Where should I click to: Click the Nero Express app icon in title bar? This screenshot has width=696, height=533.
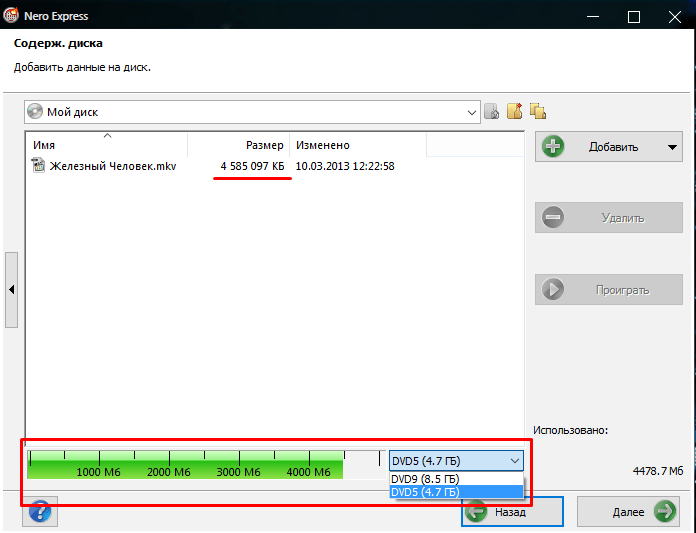point(11,16)
